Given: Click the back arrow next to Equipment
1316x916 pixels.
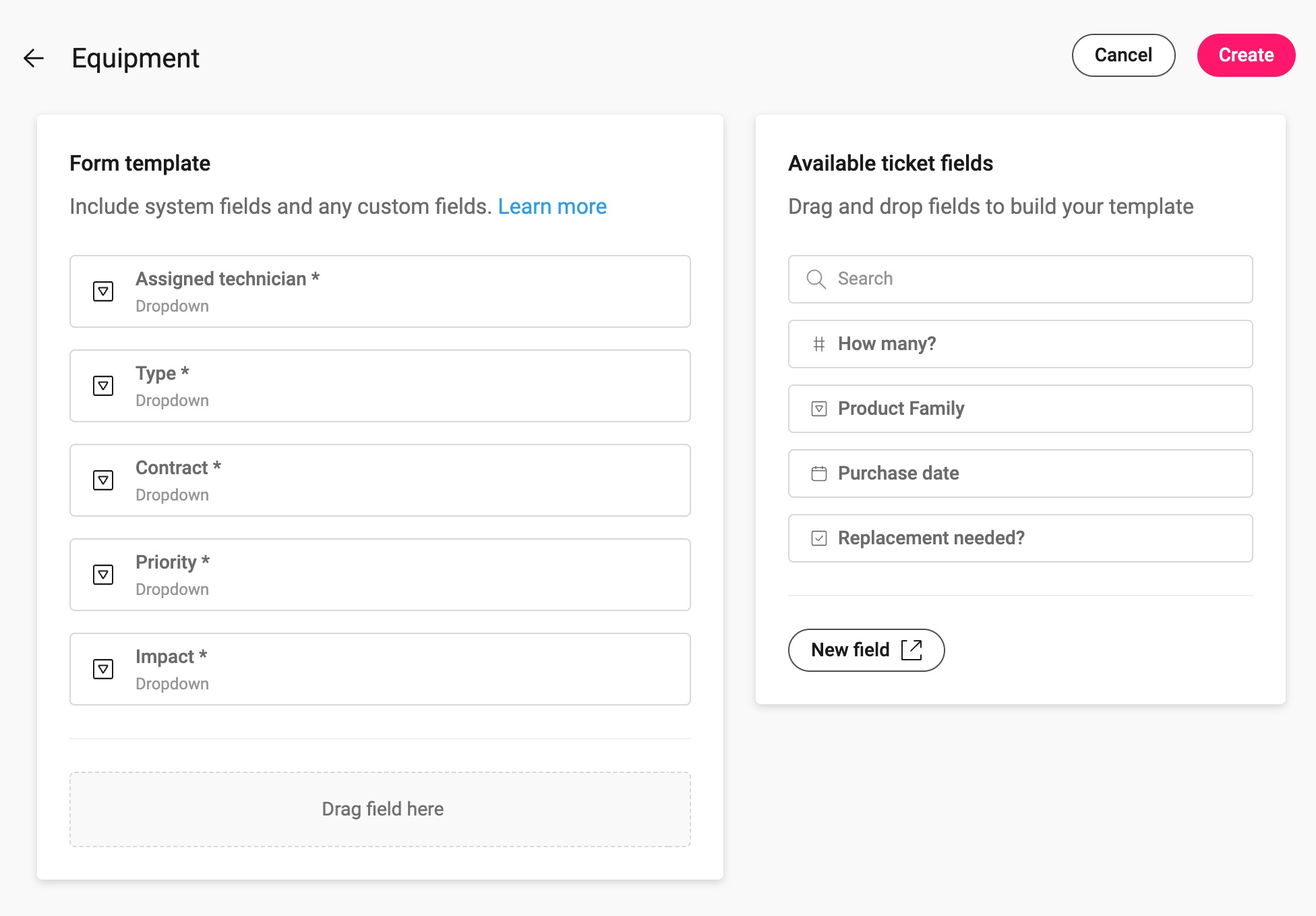Looking at the screenshot, I should [x=34, y=58].
